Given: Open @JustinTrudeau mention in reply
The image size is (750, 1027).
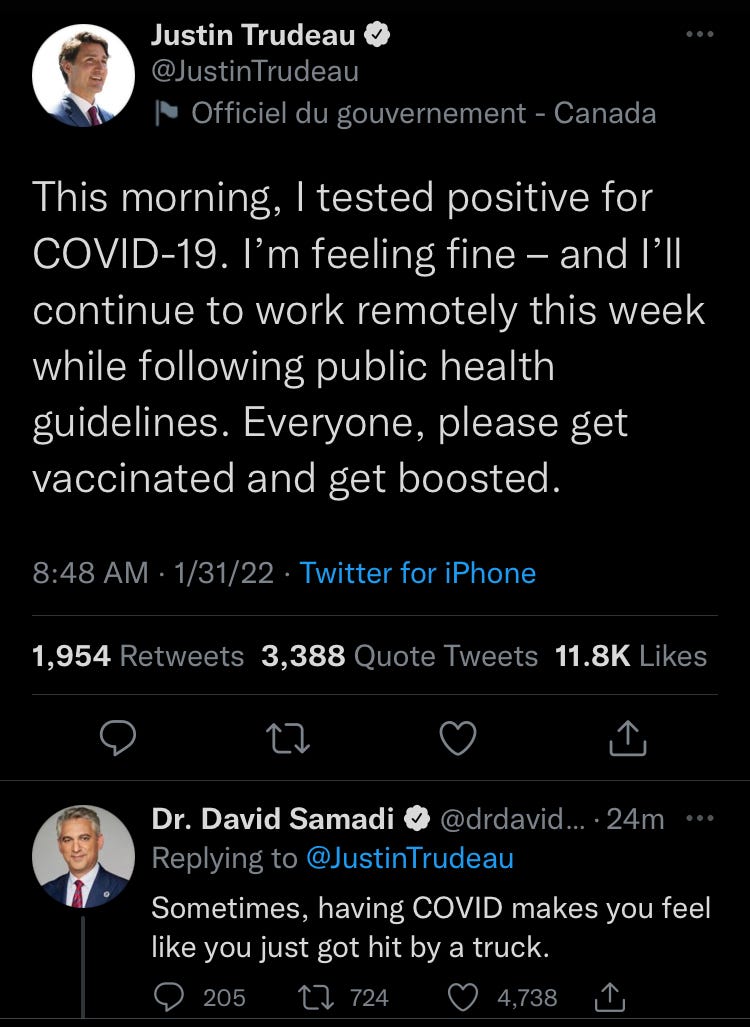Looking at the screenshot, I should point(410,858).
